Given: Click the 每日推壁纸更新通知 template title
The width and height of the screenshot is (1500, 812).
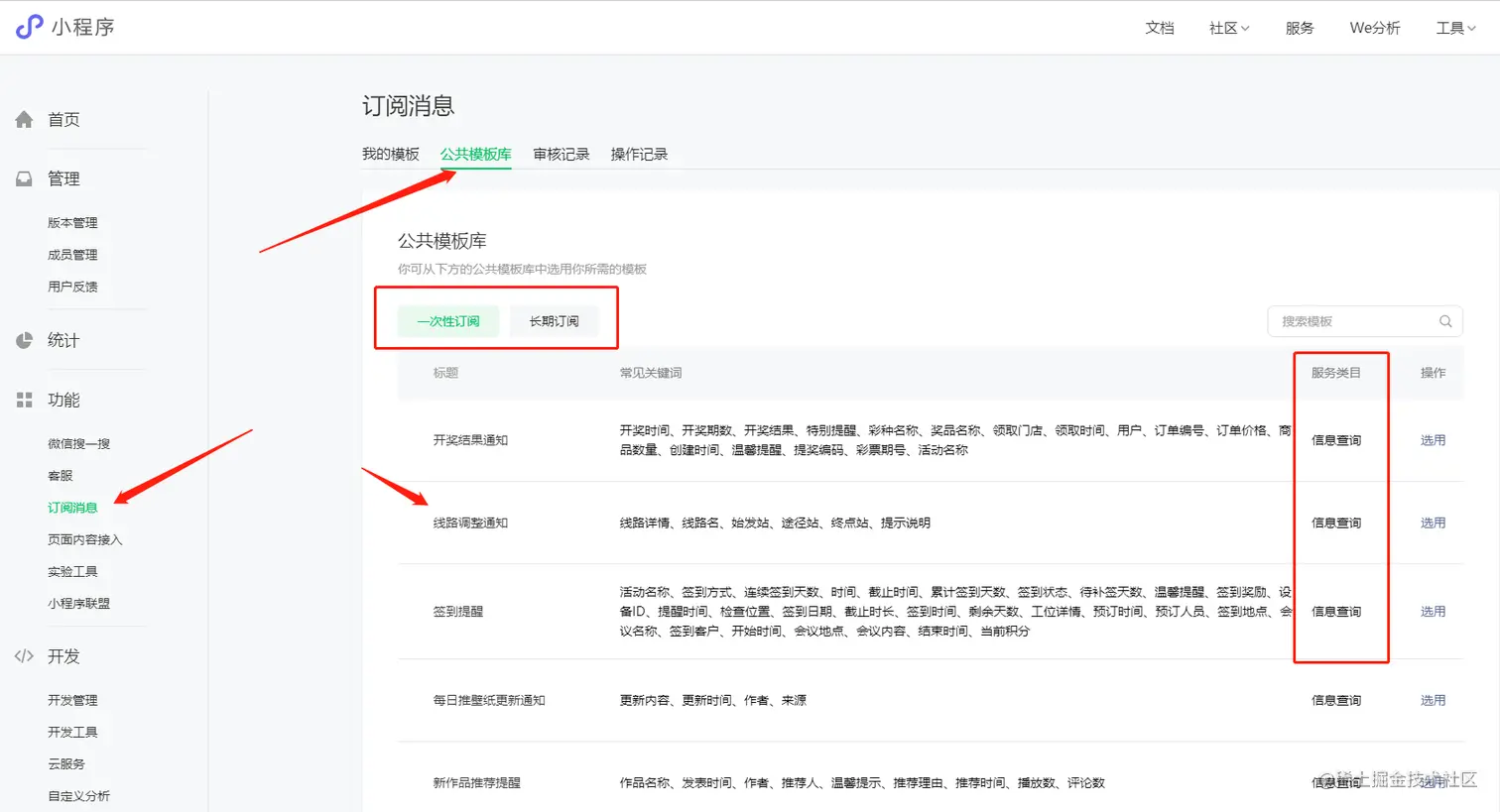Looking at the screenshot, I should (x=489, y=700).
